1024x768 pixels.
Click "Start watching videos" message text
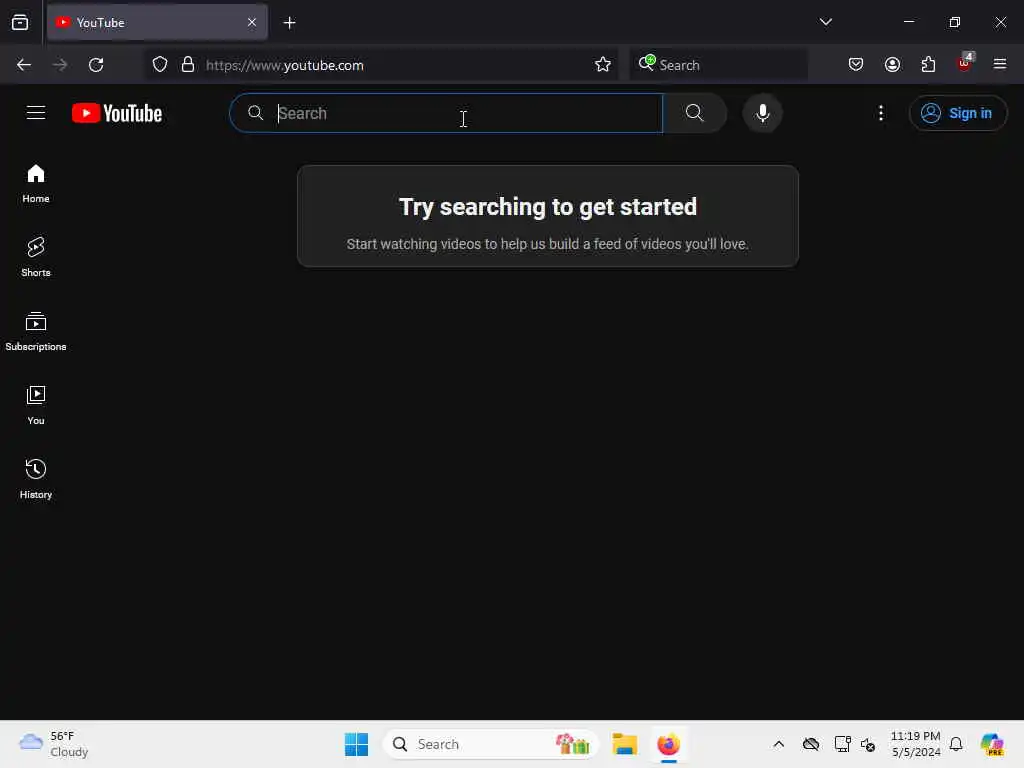pos(547,244)
